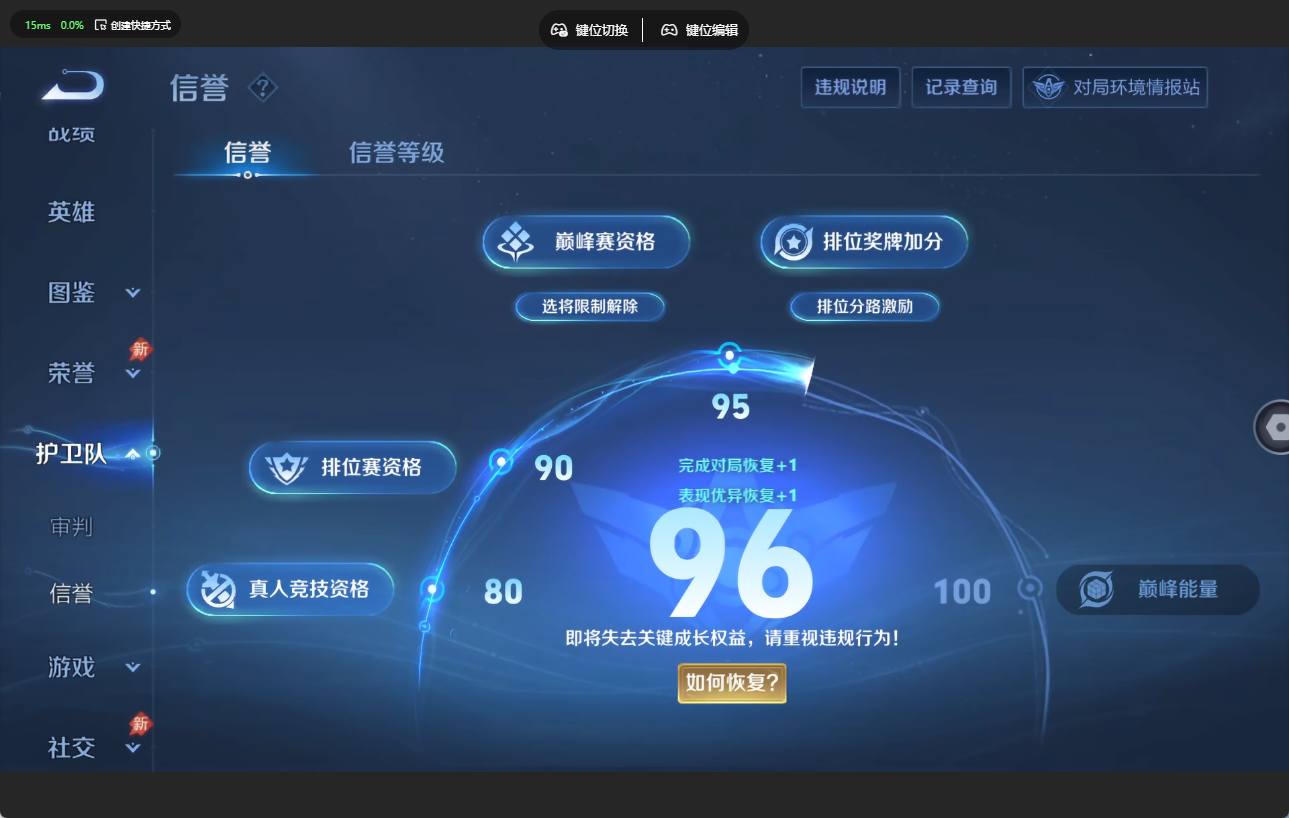Viewport: 1289px width, 818px height.
Task: Click 创建快捷方式 text in top-left overlay
Action: pos(141,25)
